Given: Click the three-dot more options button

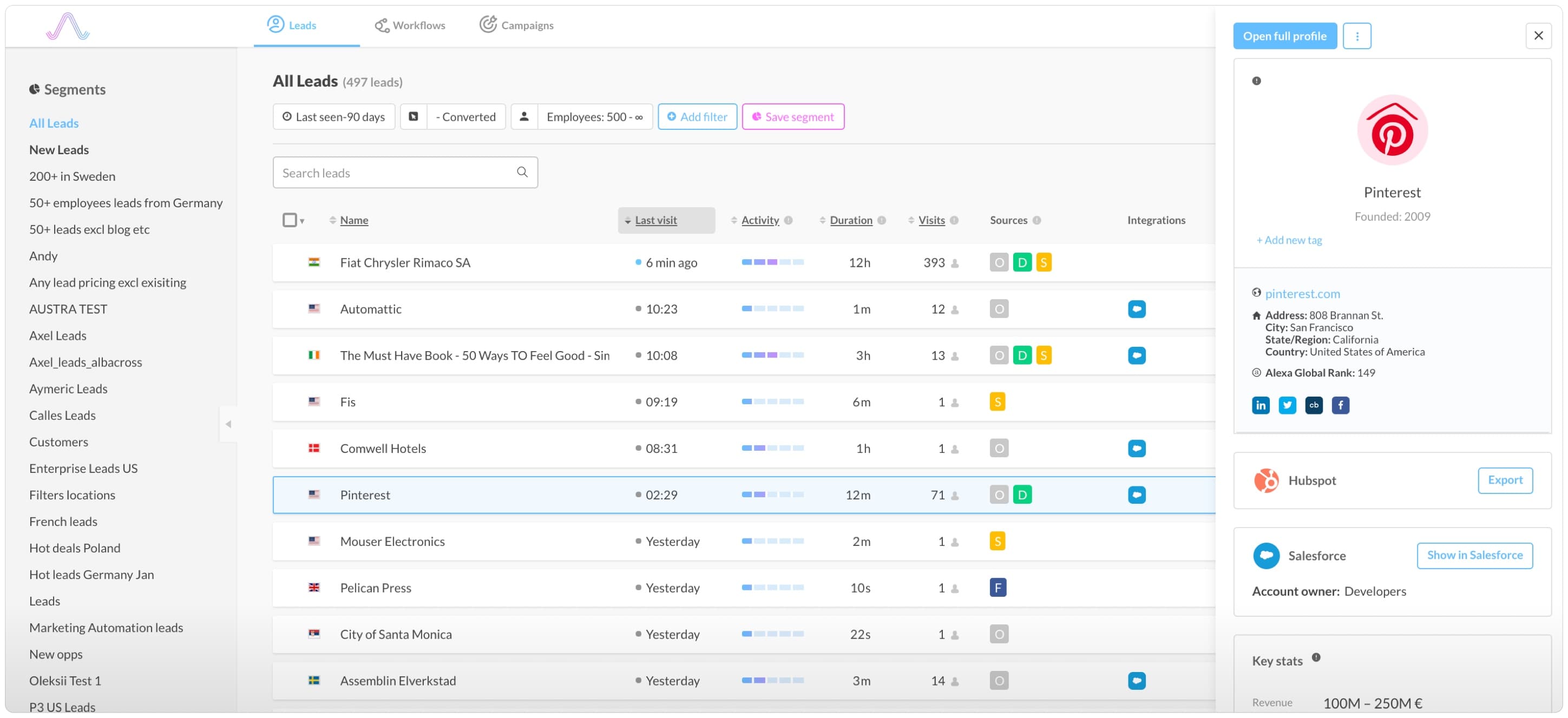Looking at the screenshot, I should 1356,36.
